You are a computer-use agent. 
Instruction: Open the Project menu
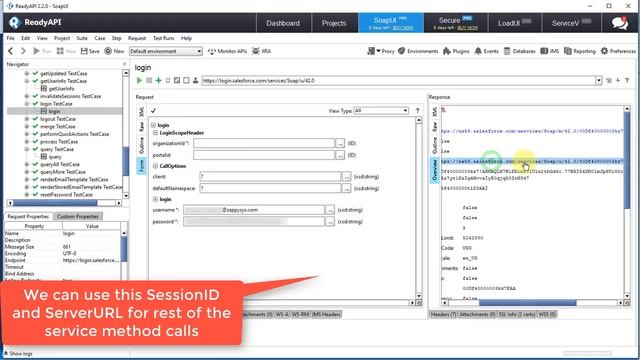(62, 38)
